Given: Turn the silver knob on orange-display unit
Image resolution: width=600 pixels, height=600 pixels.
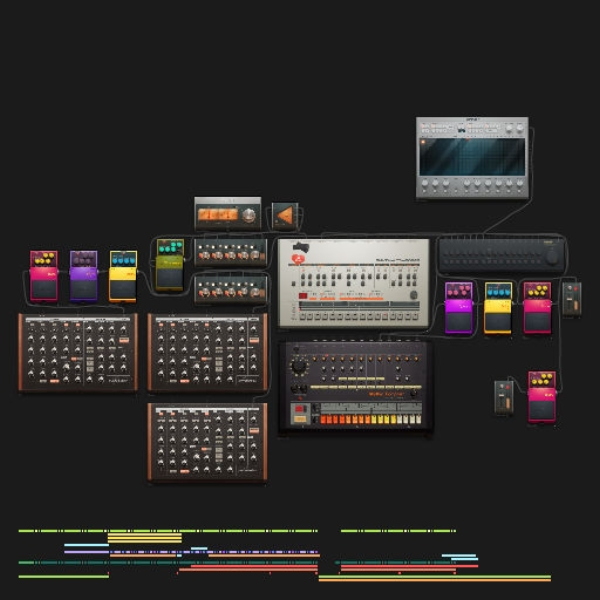Looking at the screenshot, I should click(x=249, y=215).
